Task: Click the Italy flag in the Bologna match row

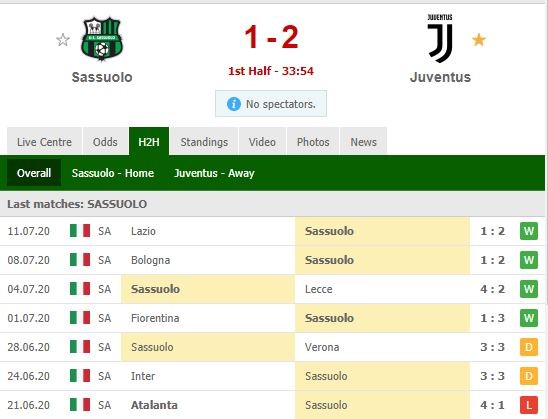Action: pos(80,260)
